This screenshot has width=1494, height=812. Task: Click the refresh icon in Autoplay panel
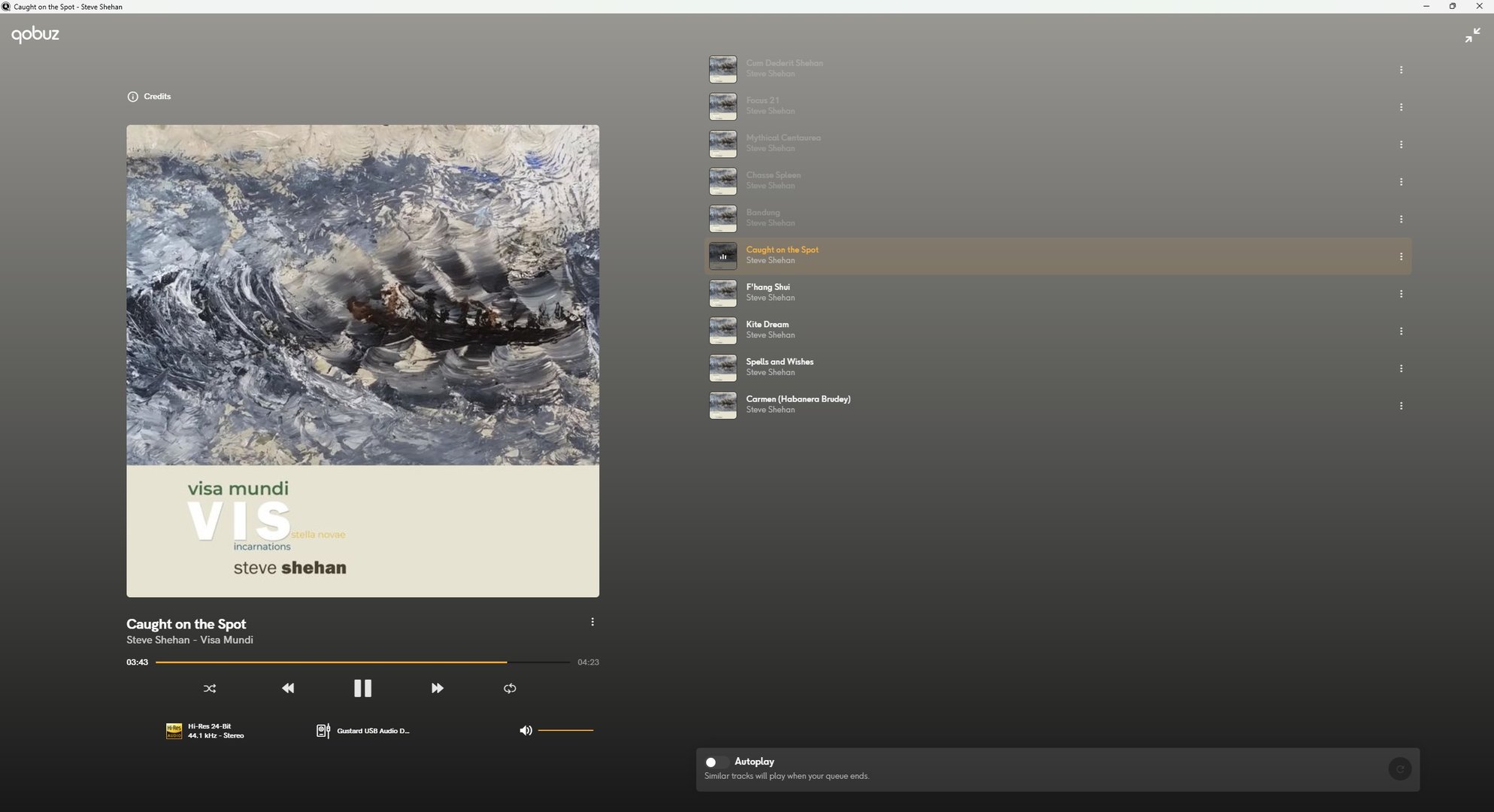coord(1399,769)
